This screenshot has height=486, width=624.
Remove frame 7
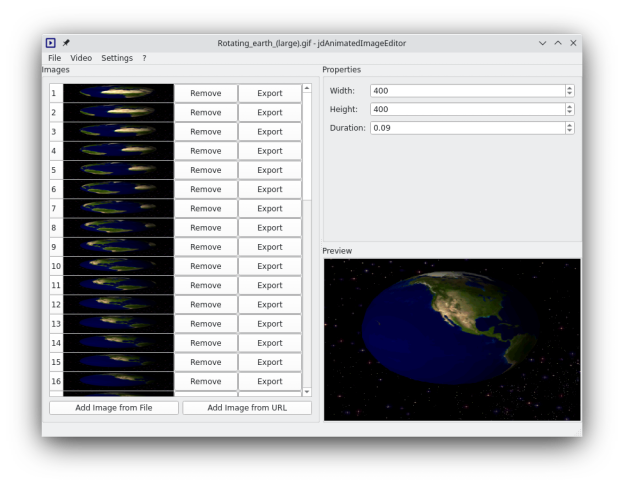(x=206, y=209)
